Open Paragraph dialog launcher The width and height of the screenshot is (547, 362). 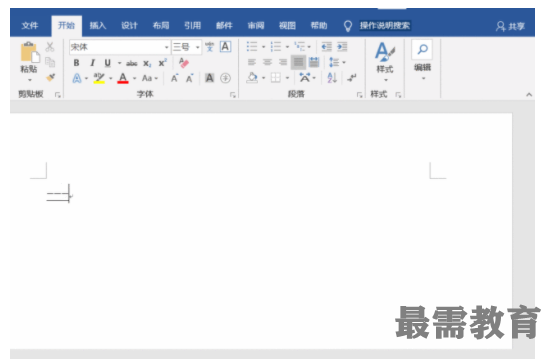(360, 95)
